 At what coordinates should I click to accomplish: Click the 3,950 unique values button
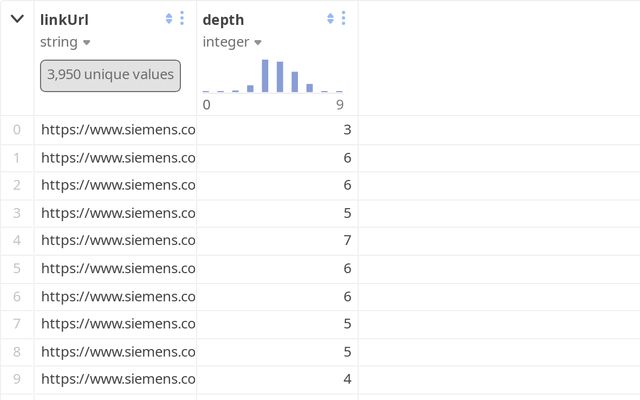click(110, 75)
